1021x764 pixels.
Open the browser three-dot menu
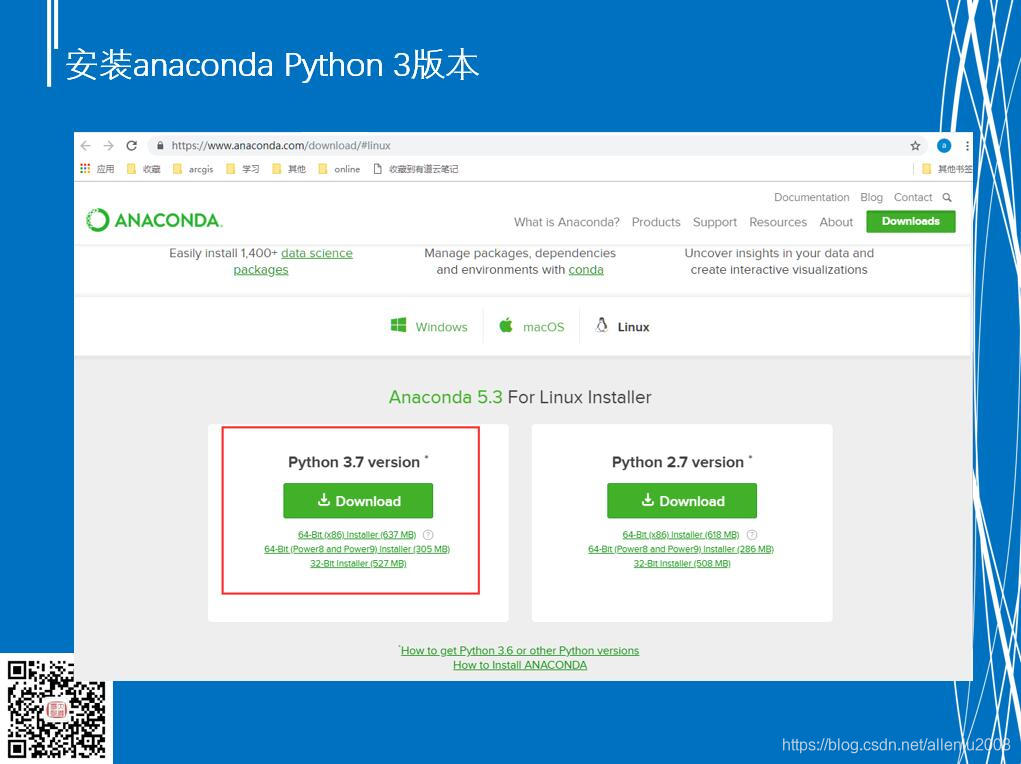pos(967,146)
